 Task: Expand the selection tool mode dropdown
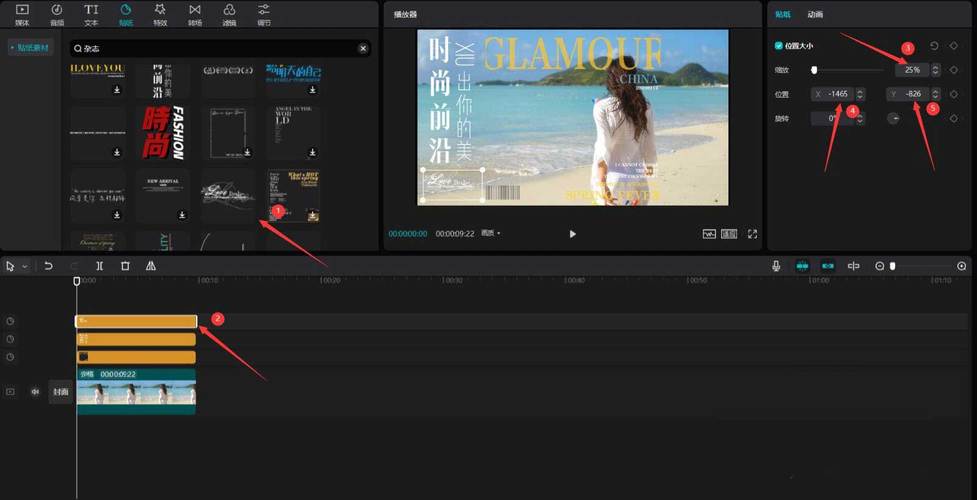coord(25,266)
